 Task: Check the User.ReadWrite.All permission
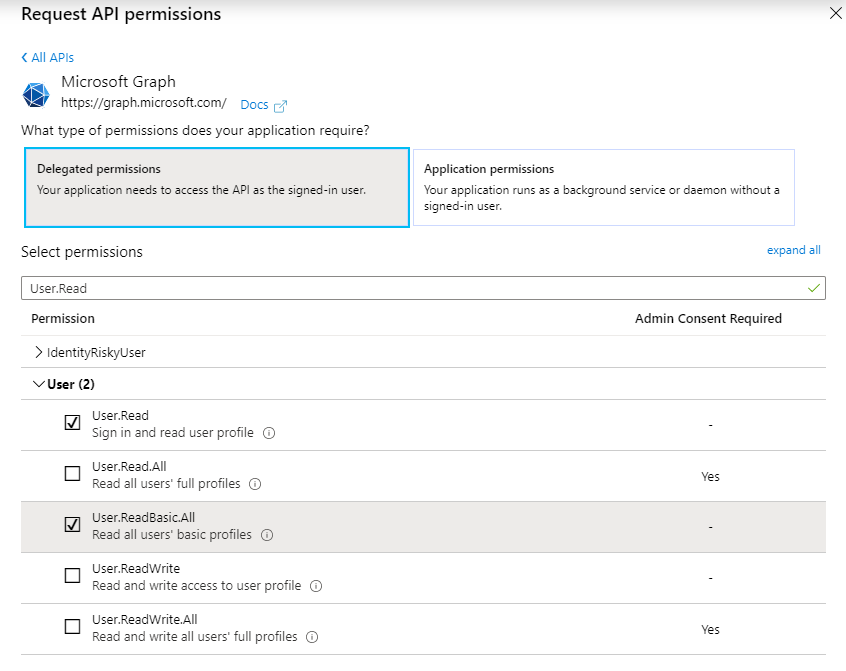pyautogui.click(x=72, y=627)
